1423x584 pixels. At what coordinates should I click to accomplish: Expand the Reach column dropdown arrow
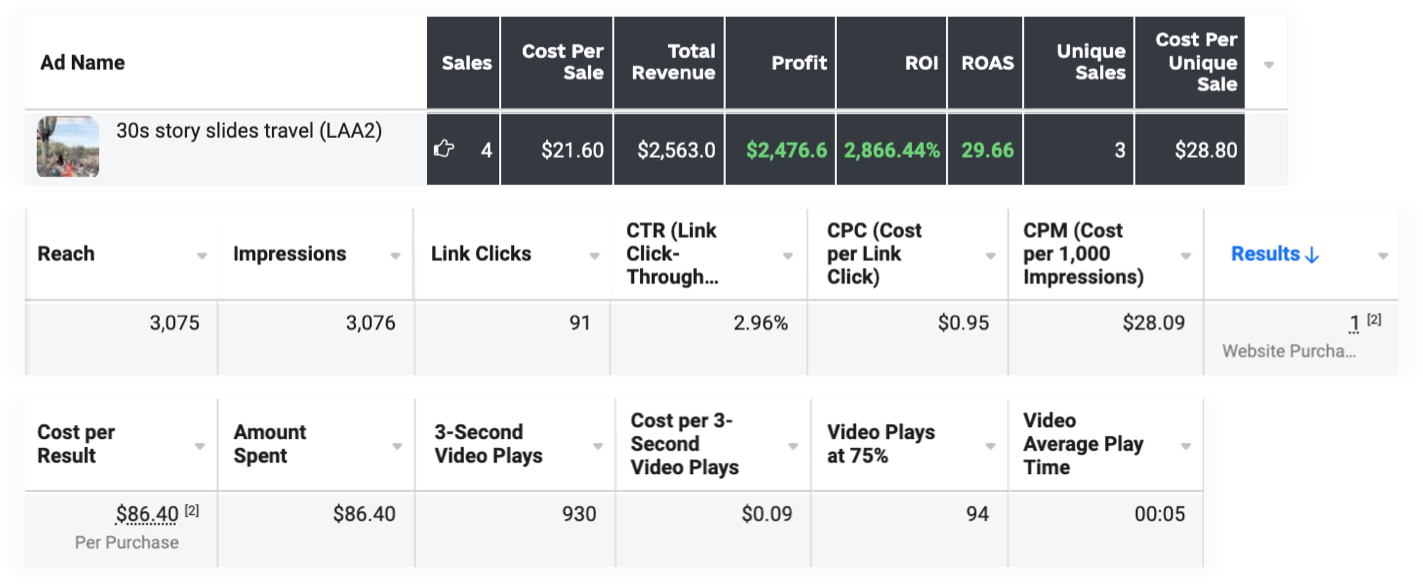201,256
